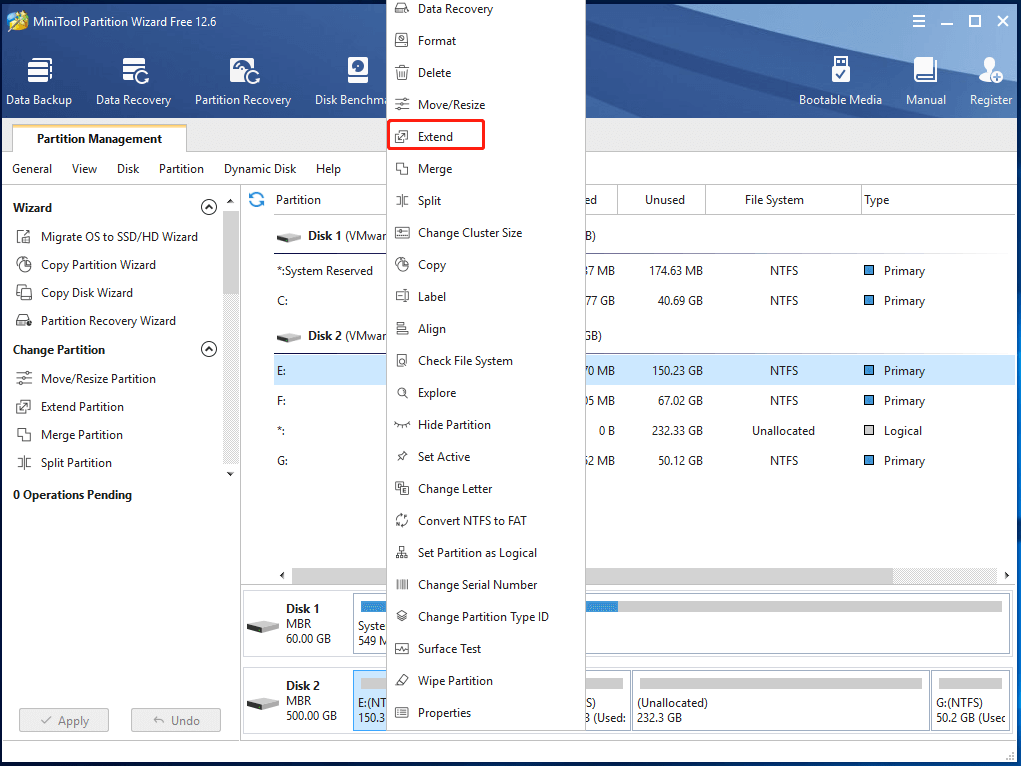Collapse the Change Partition section
The image size is (1021, 766).
point(208,349)
